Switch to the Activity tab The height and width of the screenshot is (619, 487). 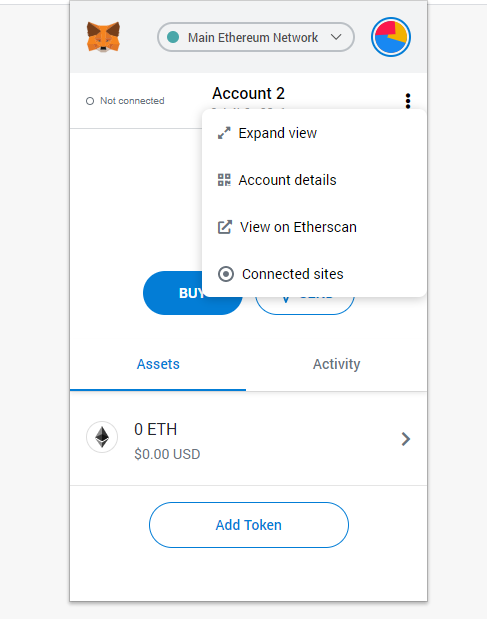pos(336,364)
